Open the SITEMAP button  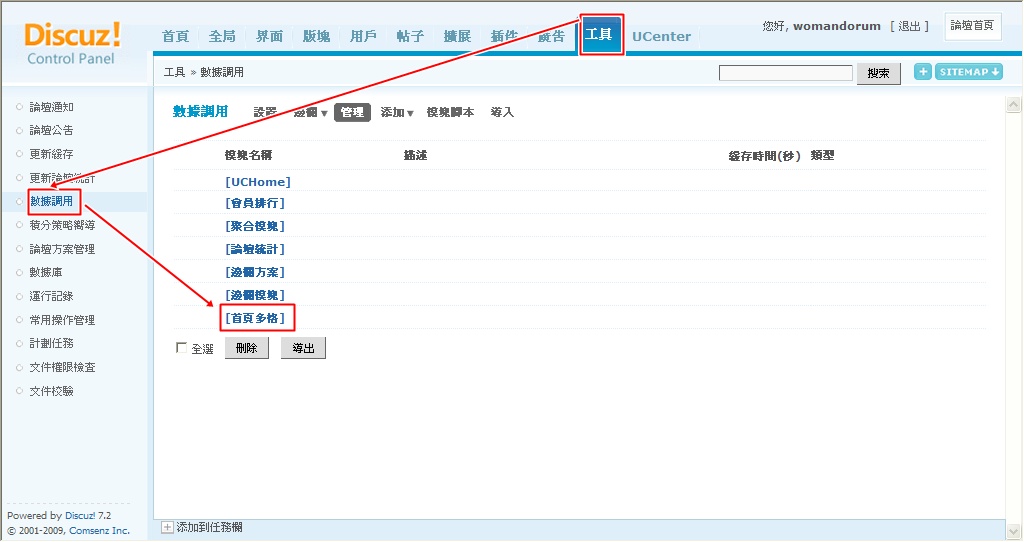(968, 72)
